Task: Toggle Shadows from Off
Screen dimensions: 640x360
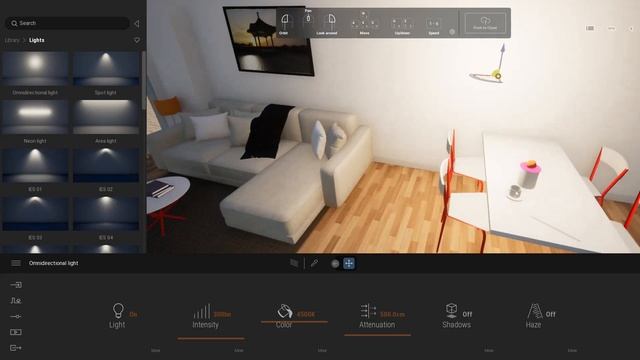Action: pos(467,314)
